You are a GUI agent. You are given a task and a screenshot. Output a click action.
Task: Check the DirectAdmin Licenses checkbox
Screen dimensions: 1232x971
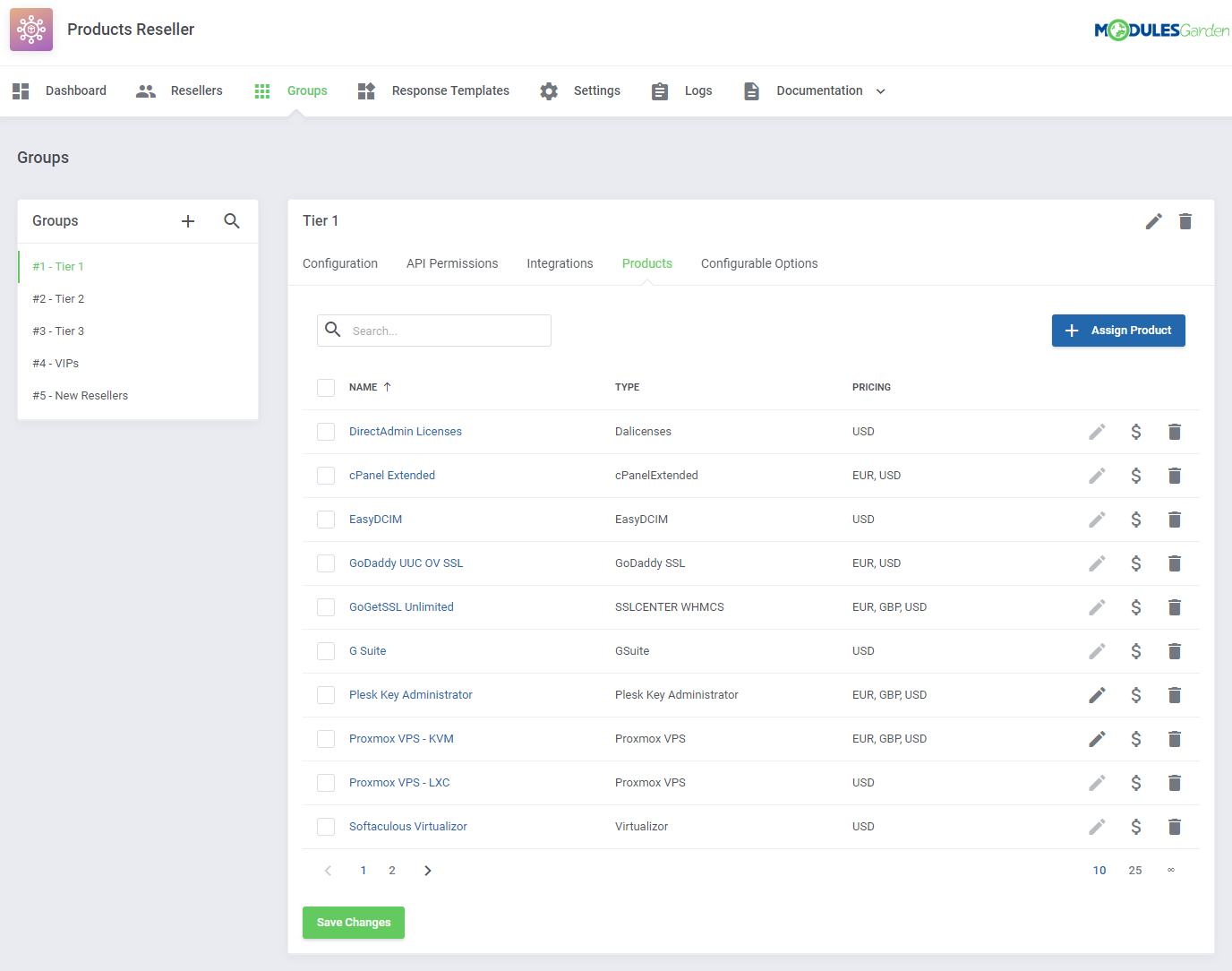(x=326, y=432)
